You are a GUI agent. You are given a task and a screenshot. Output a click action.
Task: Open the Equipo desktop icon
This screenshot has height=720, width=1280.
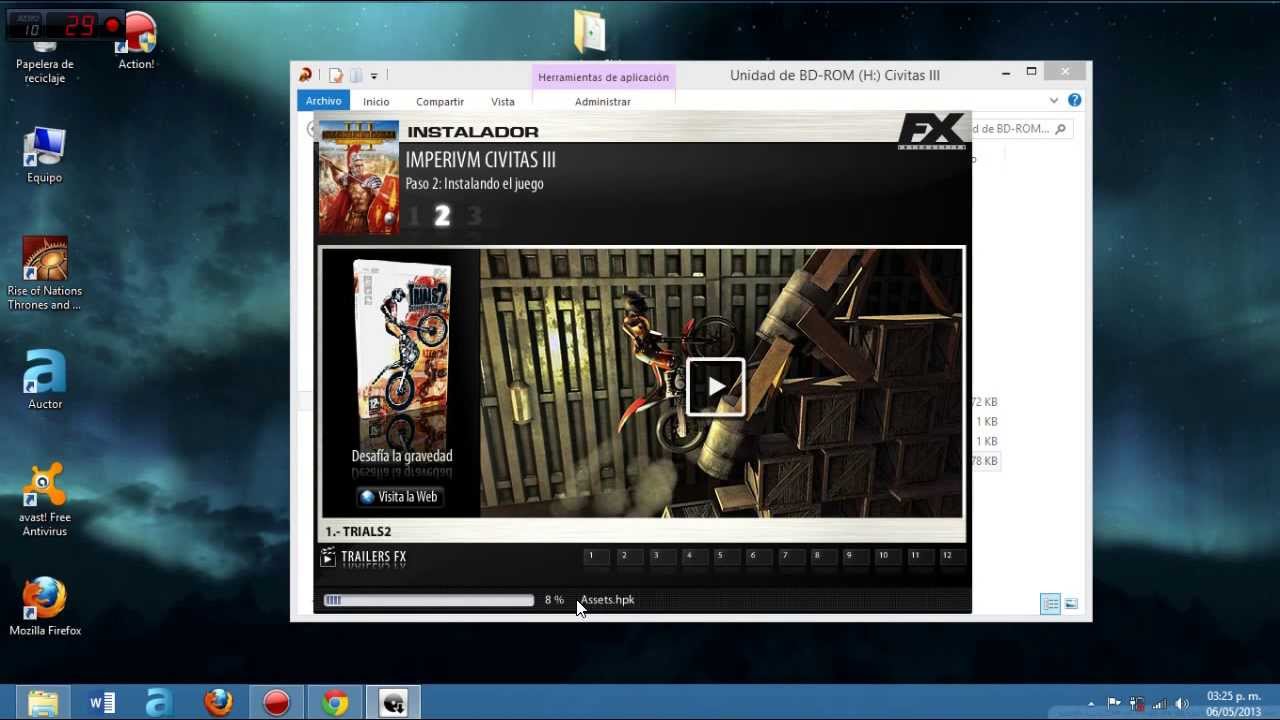[x=45, y=155]
